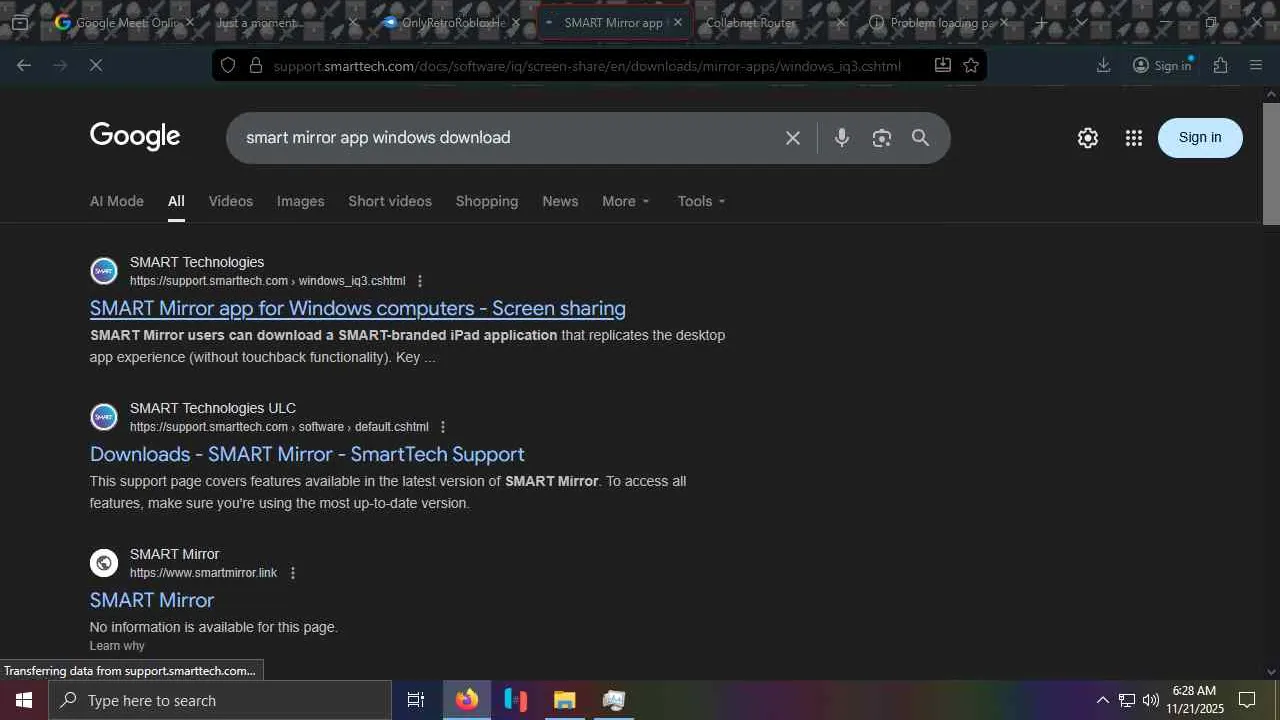Open the Firefox downloads panel
This screenshot has height=720, width=1280.
[1104, 65]
